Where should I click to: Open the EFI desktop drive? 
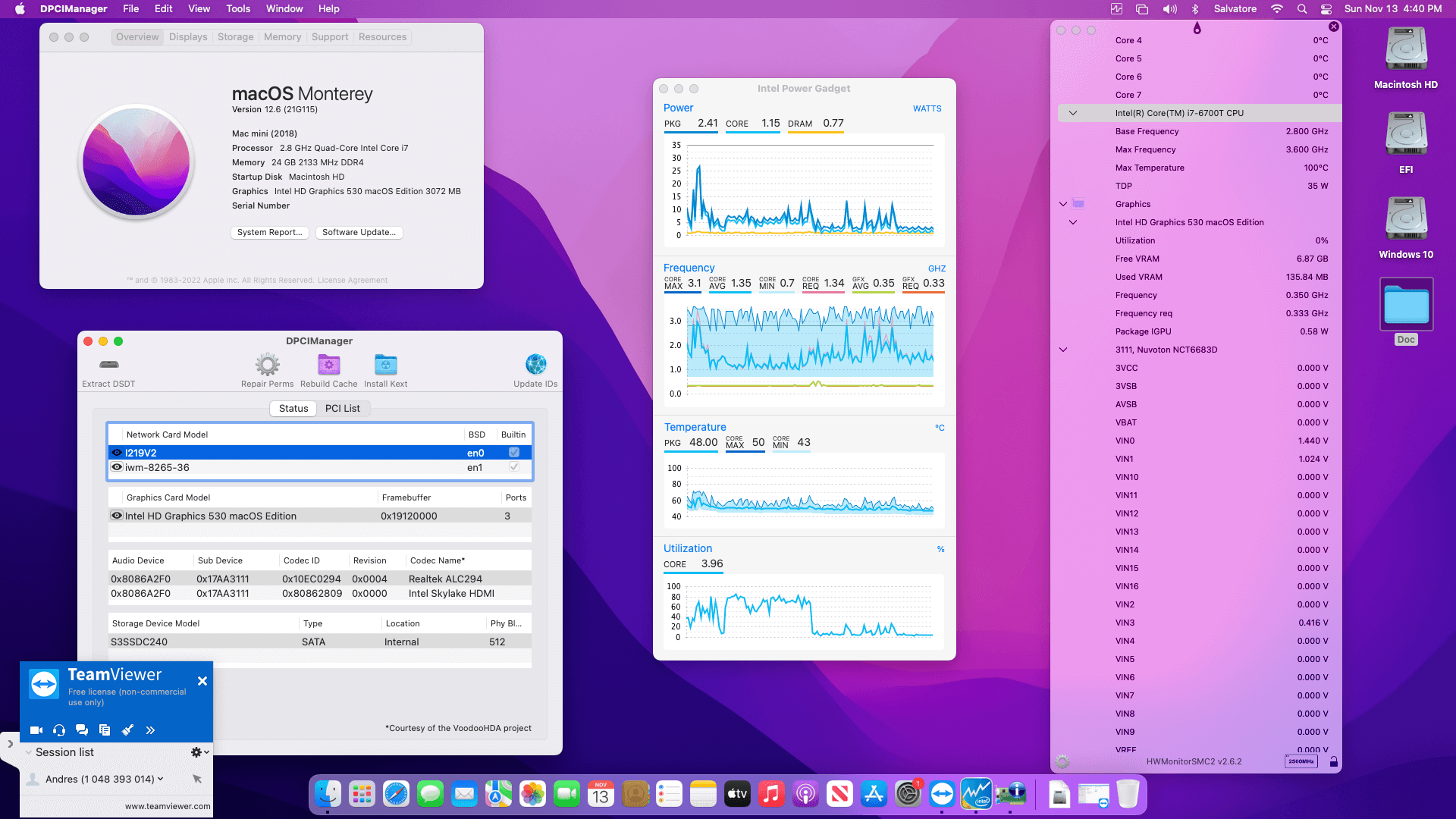pos(1406,135)
